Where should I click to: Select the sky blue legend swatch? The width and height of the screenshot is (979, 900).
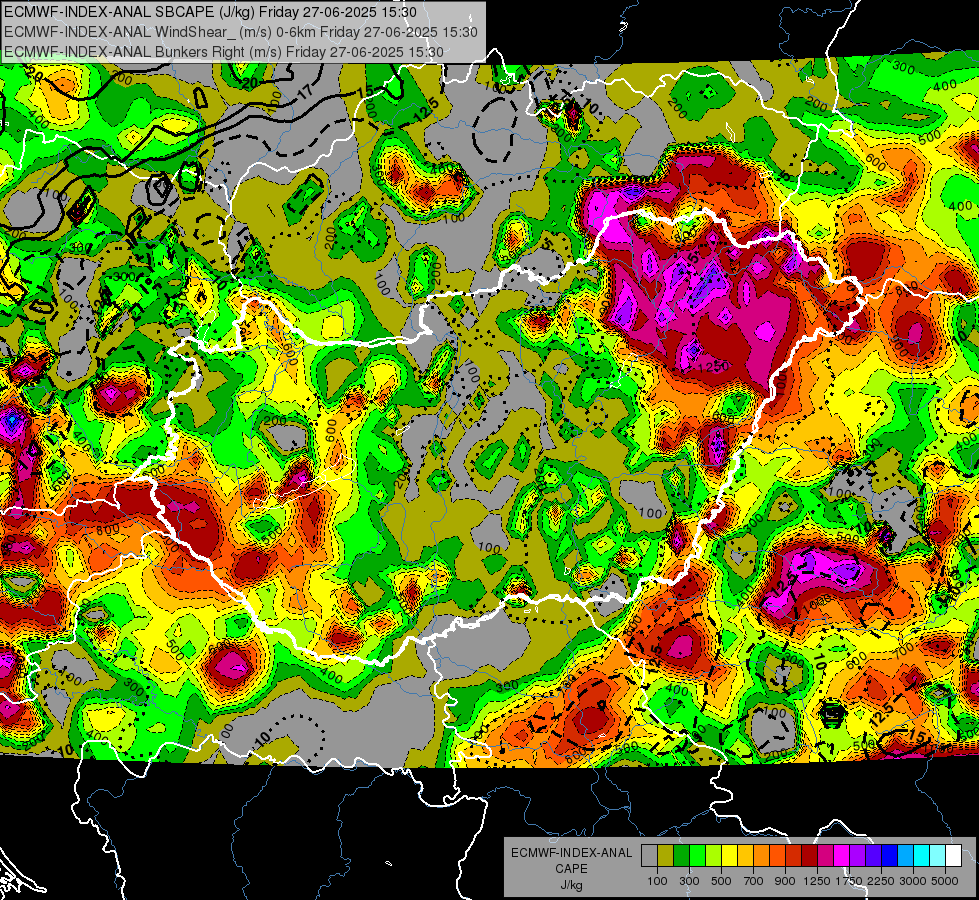[x=905, y=855]
